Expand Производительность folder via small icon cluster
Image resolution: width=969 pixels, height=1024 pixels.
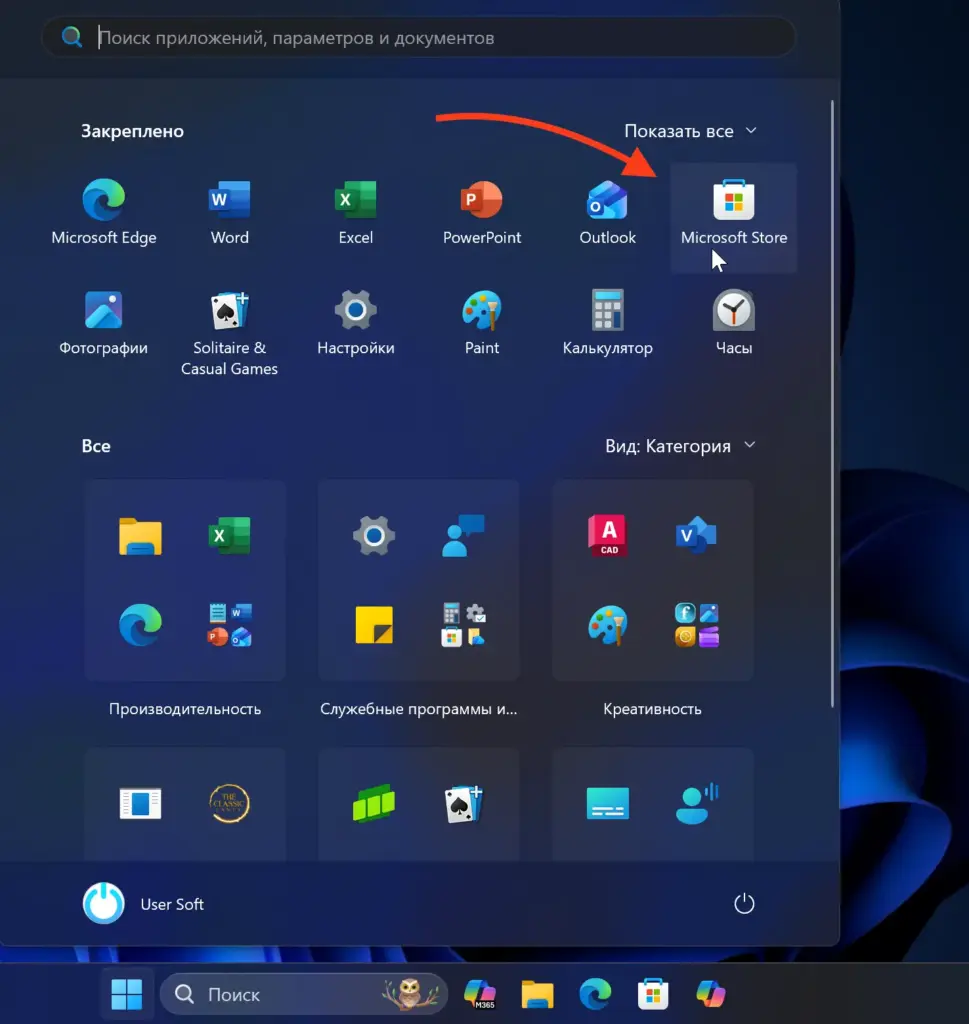229,625
